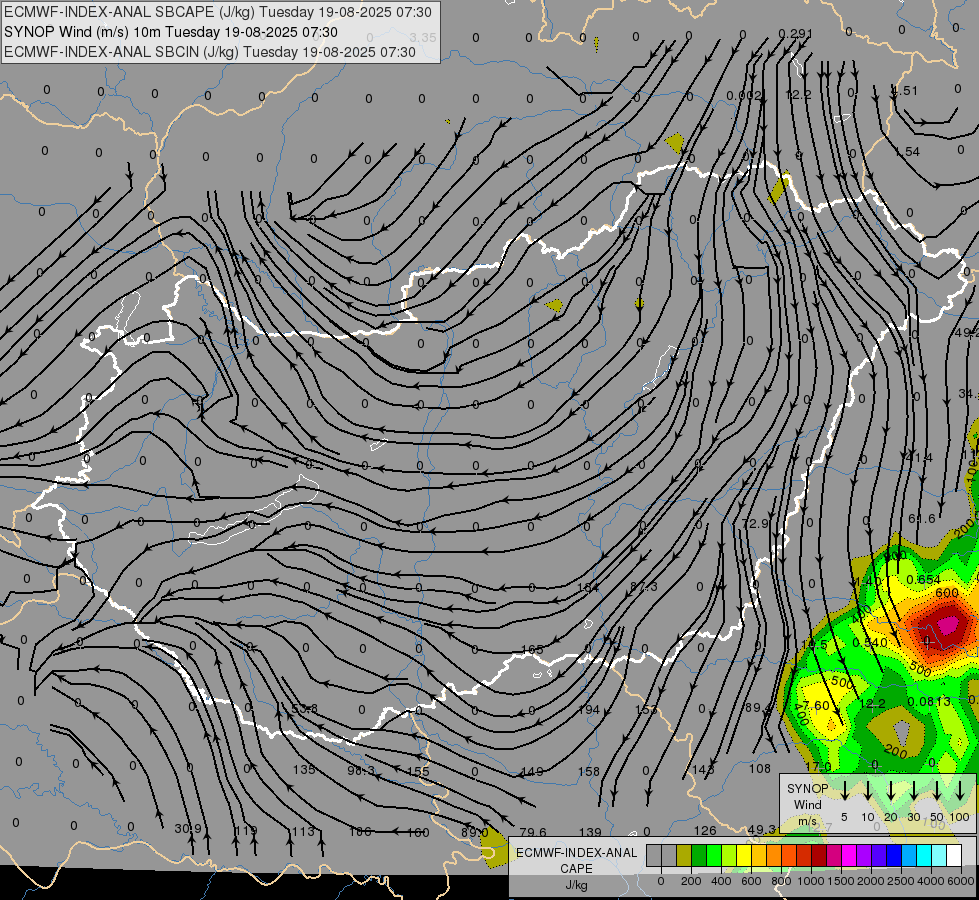Click the '0.291' value on the map

coord(795,34)
